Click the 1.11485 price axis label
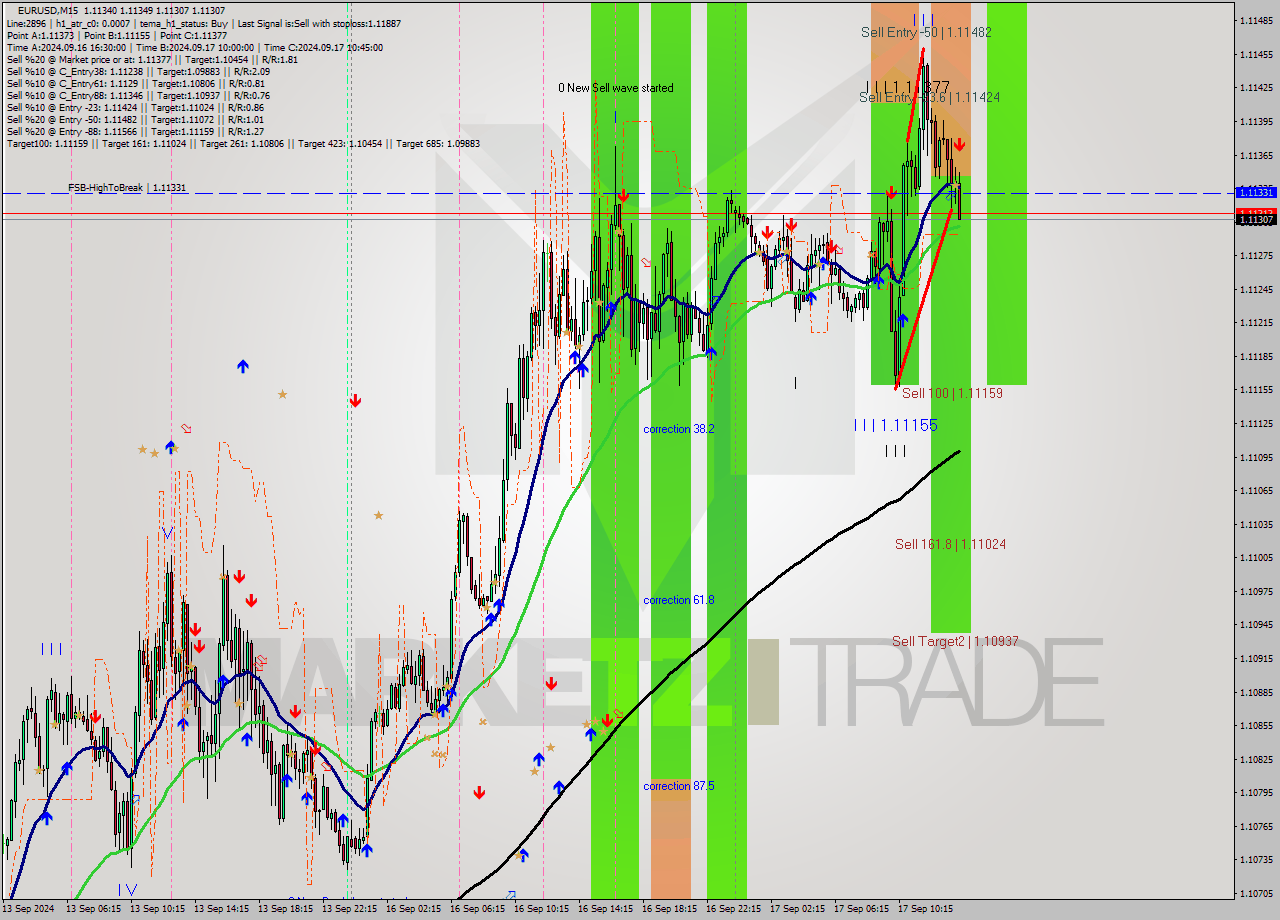1280x920 pixels. 1255,21
